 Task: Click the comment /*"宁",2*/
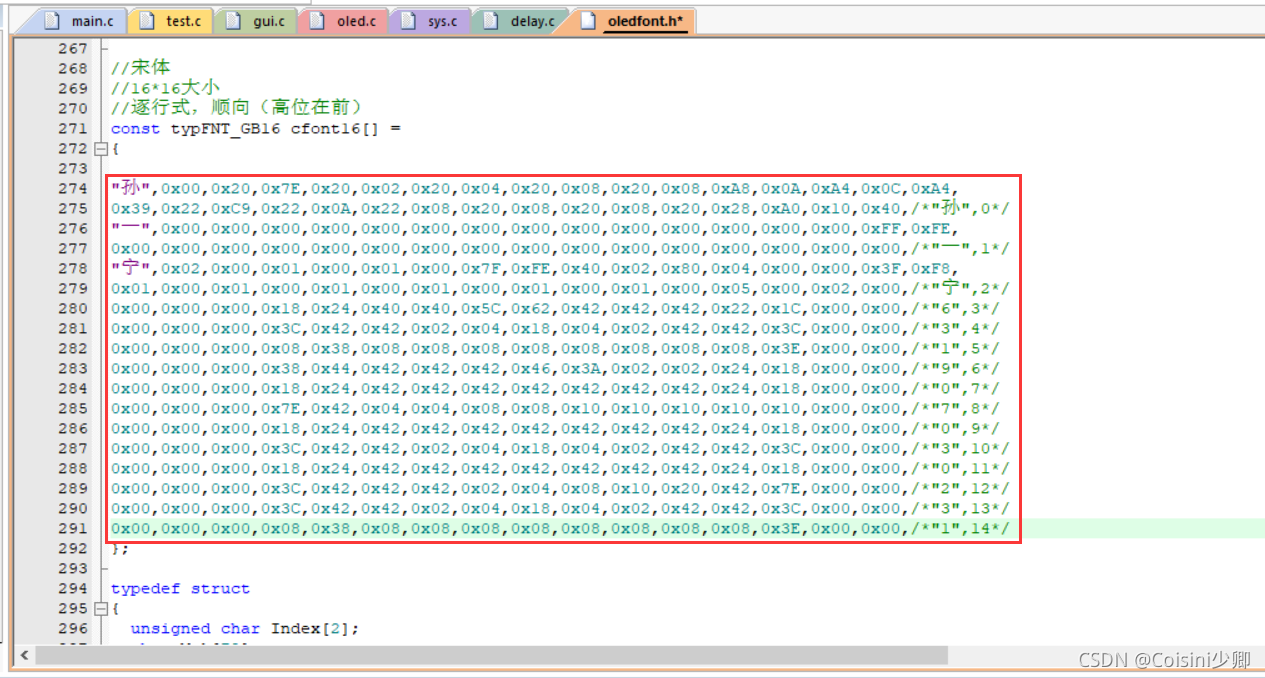[960, 288]
